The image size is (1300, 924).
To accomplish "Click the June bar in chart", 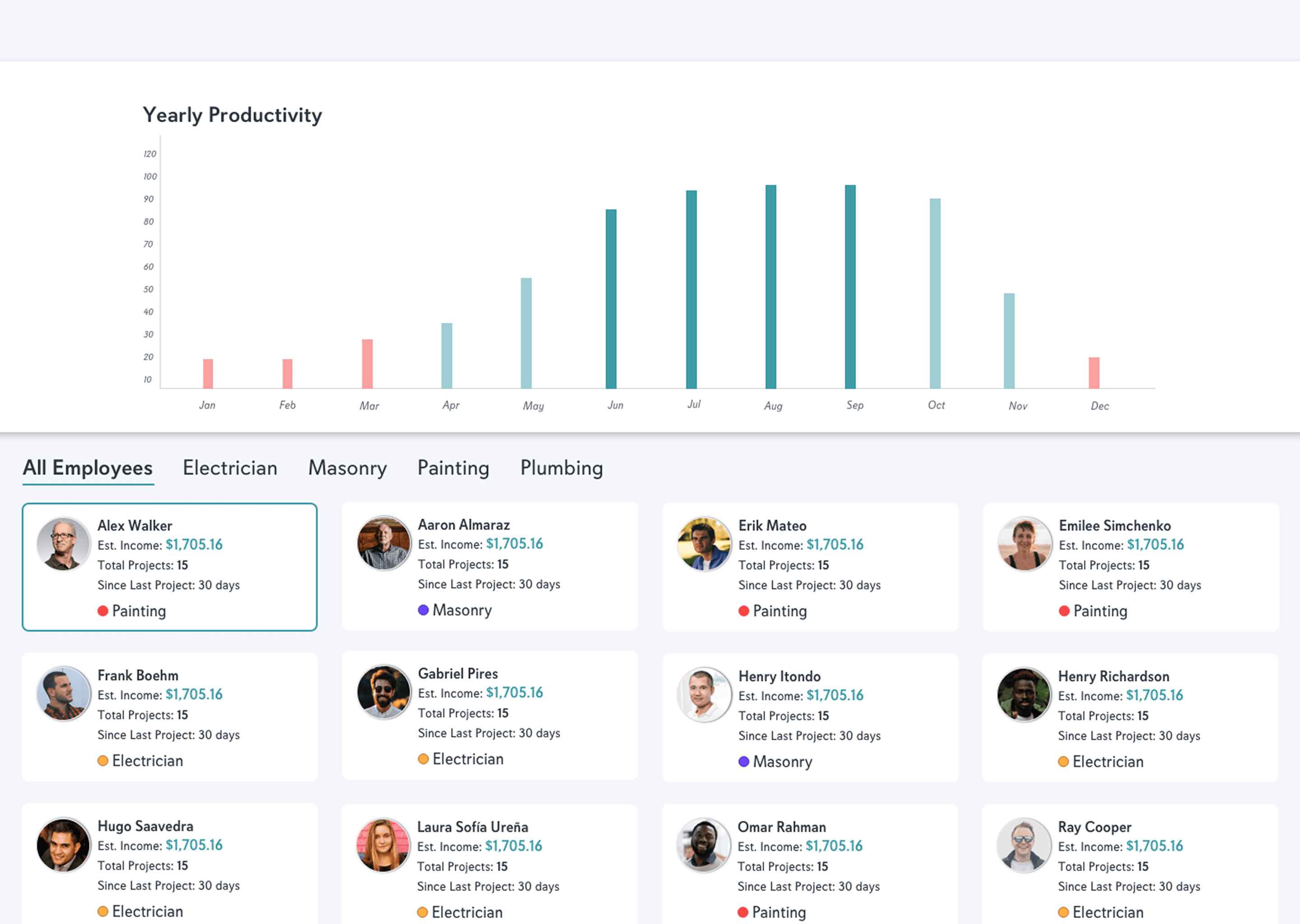I will pos(611,299).
